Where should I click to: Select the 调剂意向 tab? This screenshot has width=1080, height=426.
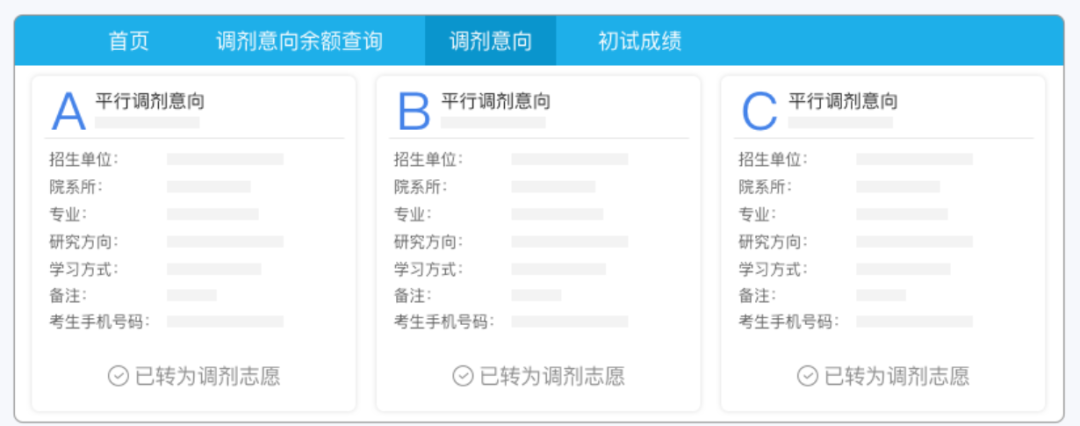(490, 41)
